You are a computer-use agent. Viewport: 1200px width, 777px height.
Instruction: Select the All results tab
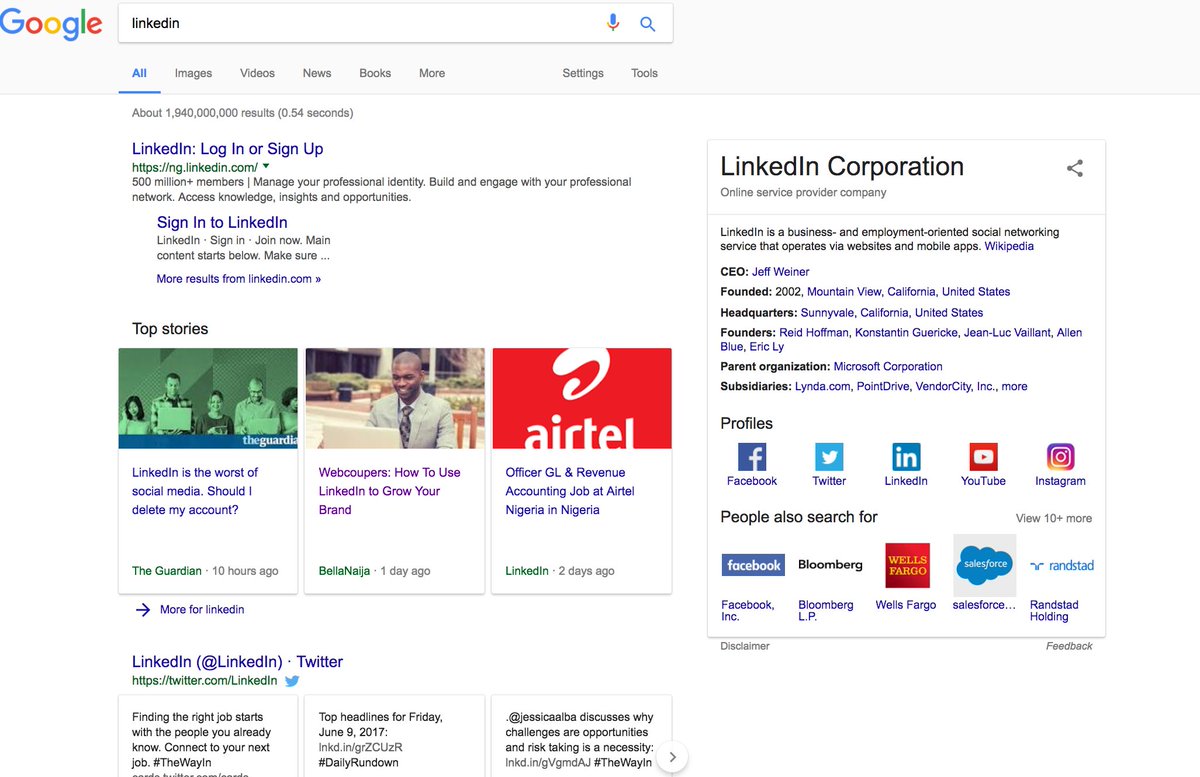click(139, 73)
